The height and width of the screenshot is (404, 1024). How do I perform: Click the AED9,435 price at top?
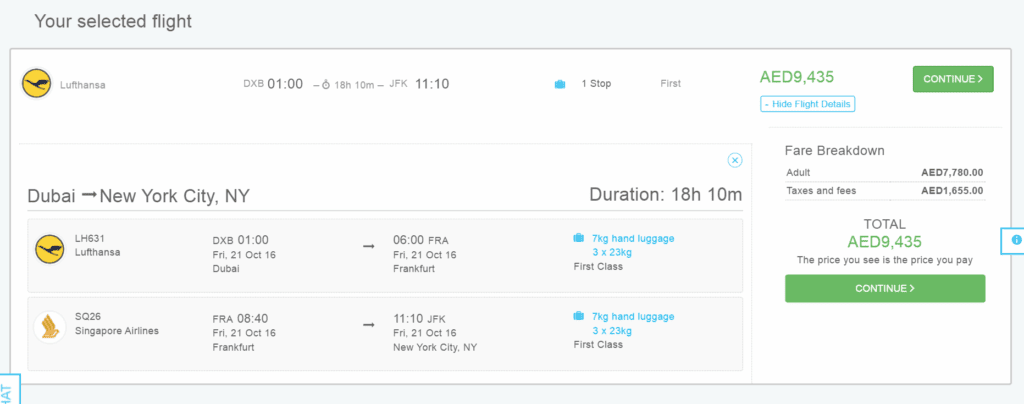point(797,77)
